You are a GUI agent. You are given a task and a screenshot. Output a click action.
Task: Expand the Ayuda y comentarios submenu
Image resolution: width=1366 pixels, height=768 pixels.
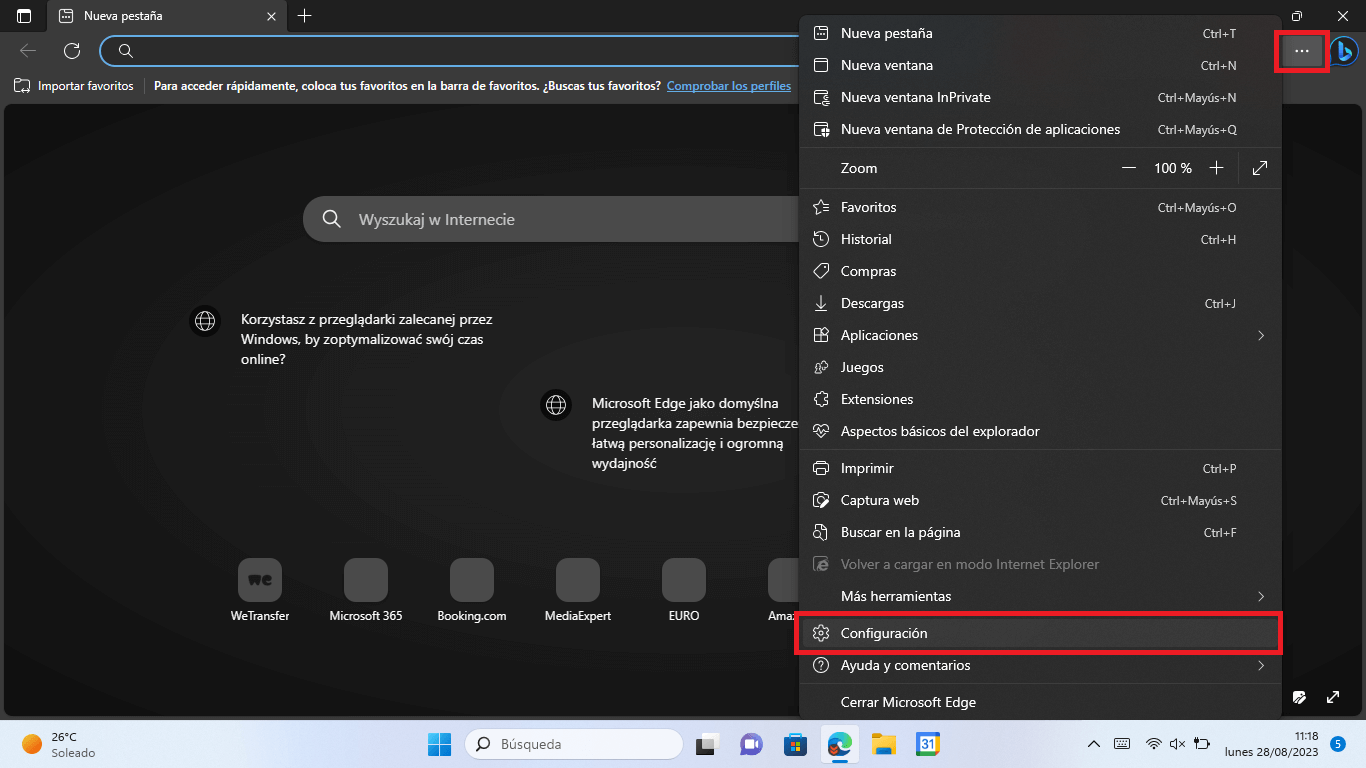(x=1040, y=665)
